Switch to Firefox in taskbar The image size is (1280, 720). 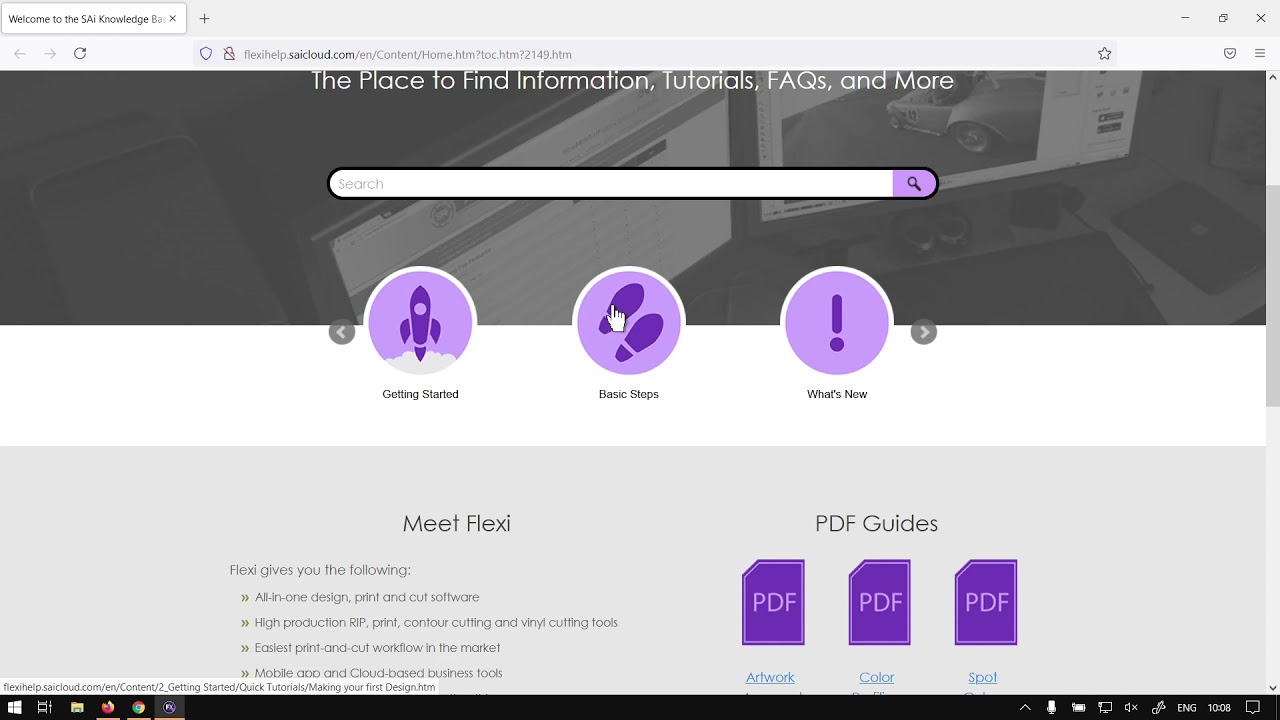pos(108,707)
